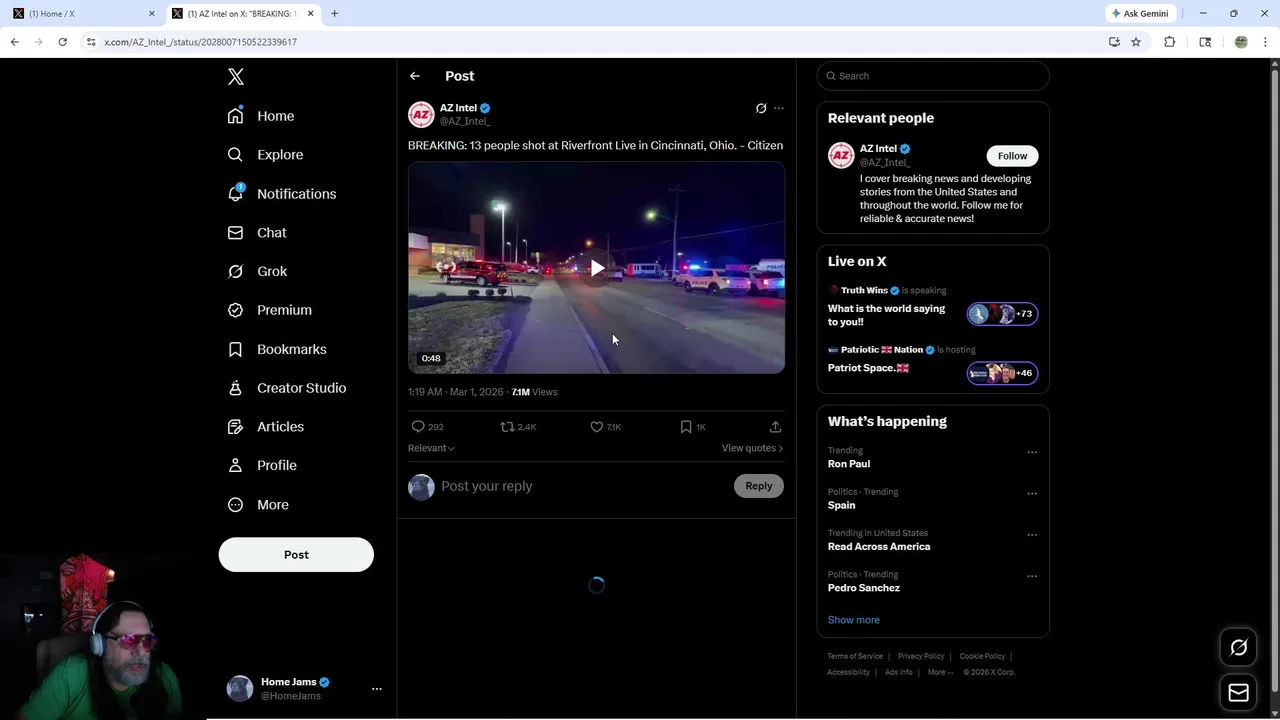
Task: Open floating Messages envelope button
Action: pos(1239,693)
